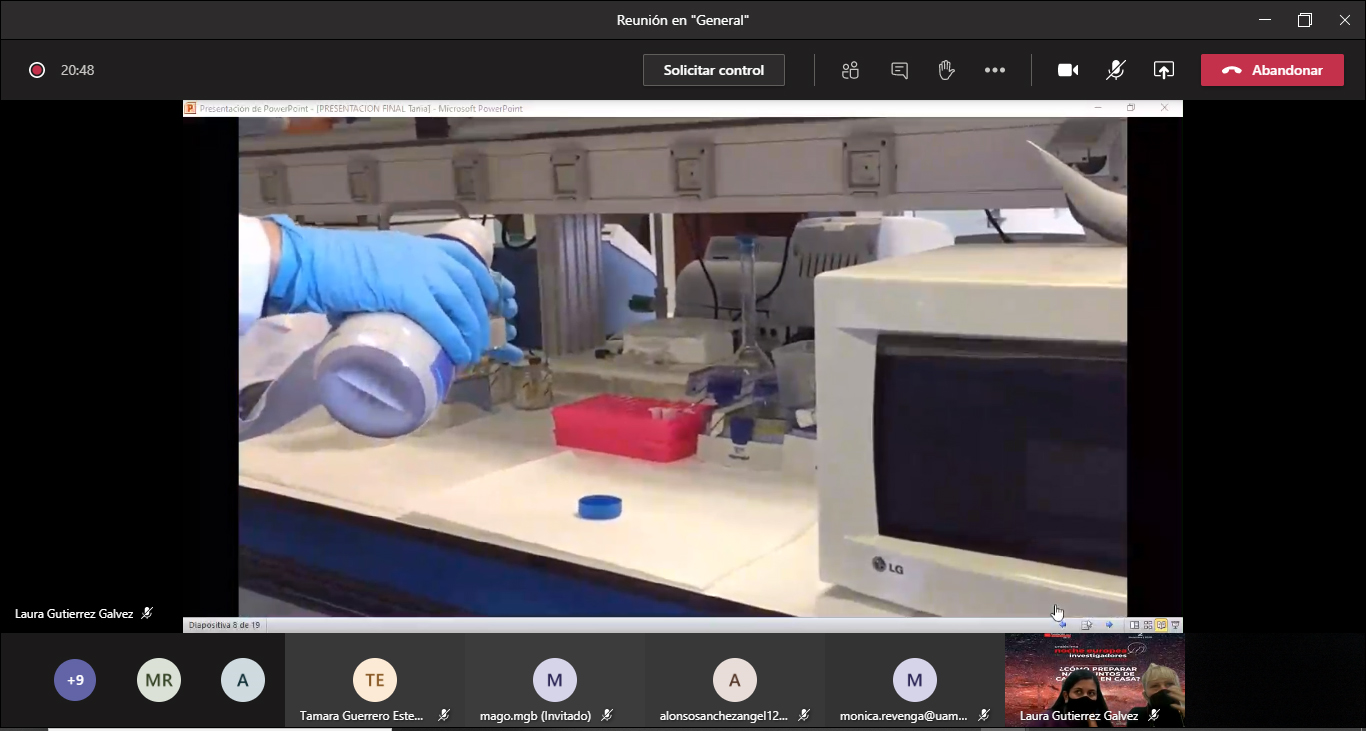Select Tamara Guerrero's participant tile
This screenshot has width=1366, height=731.
(x=375, y=681)
